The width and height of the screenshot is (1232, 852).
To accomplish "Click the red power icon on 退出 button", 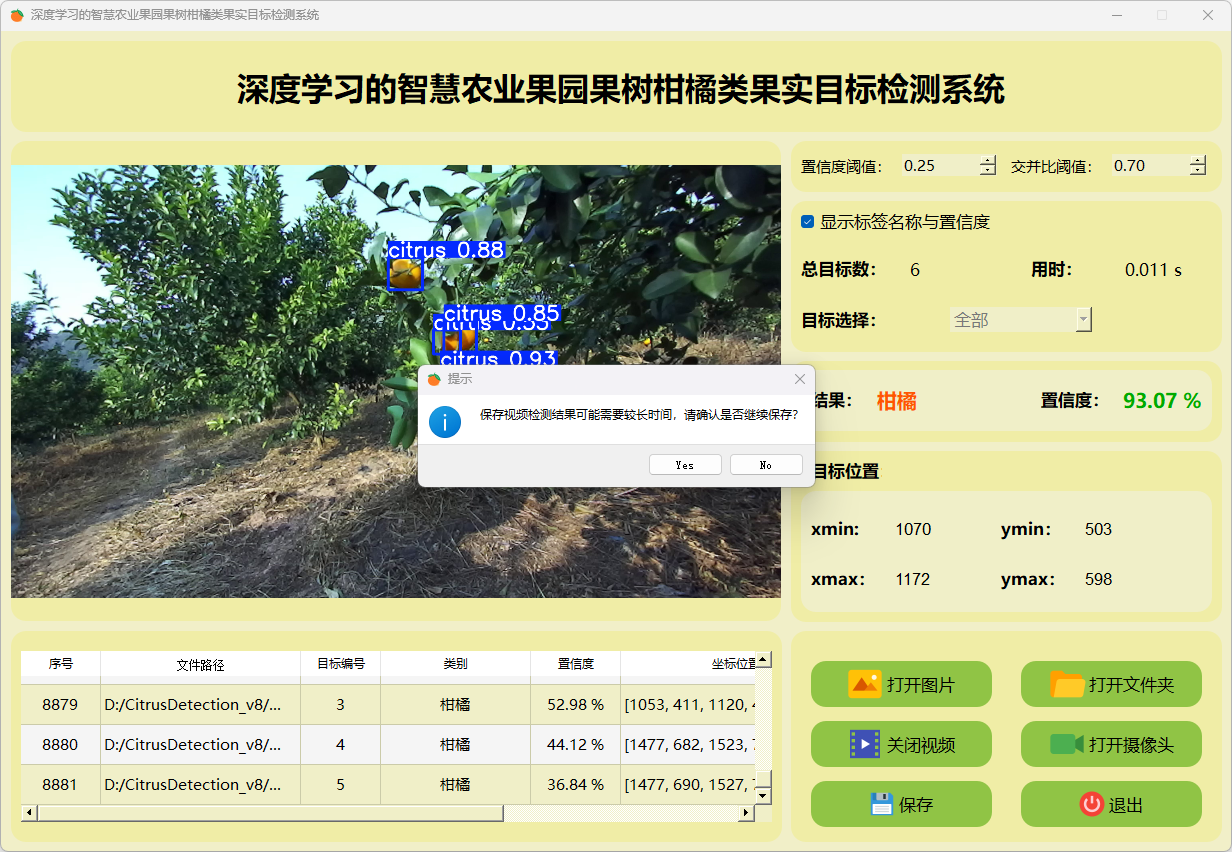I will pyautogui.click(x=1091, y=804).
